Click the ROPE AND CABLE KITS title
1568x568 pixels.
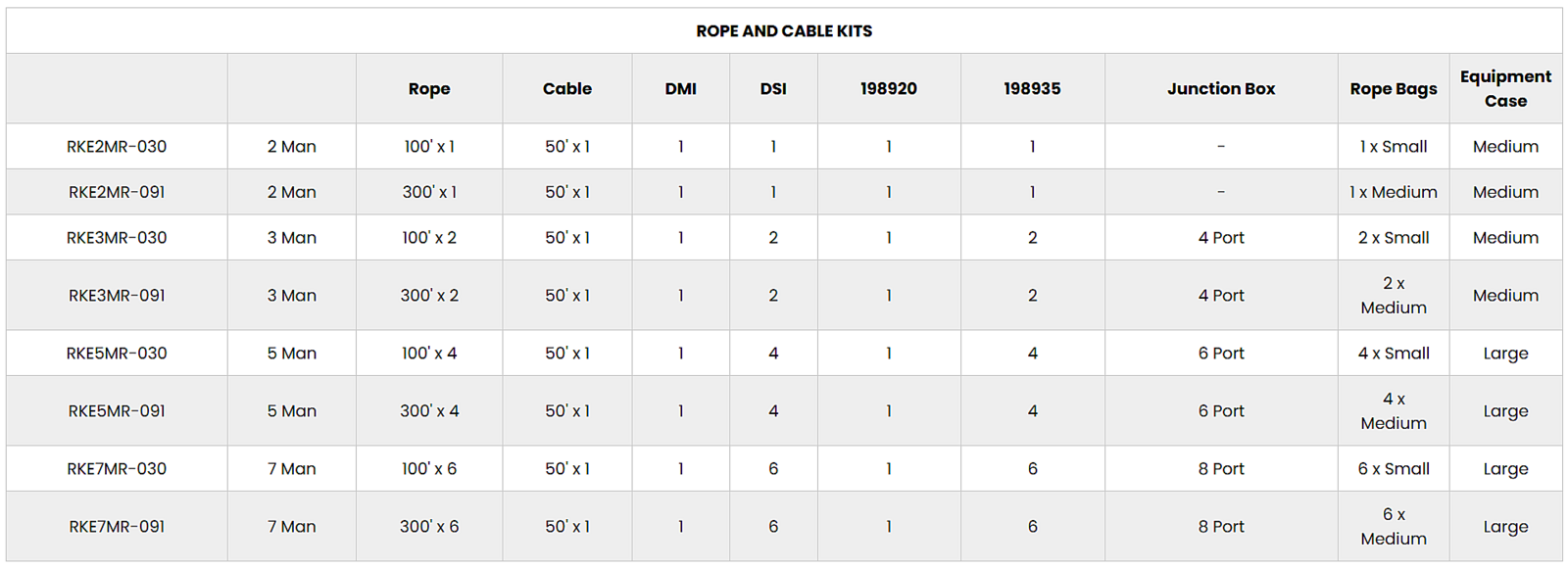coord(784,31)
